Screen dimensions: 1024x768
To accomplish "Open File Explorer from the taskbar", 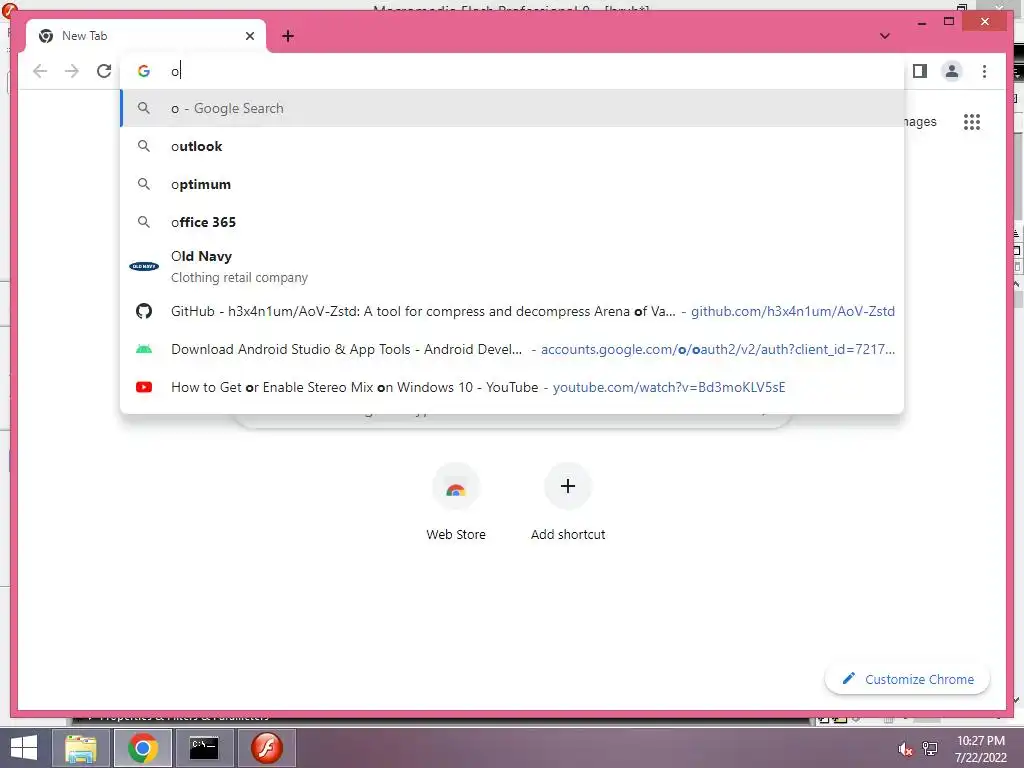I will pyautogui.click(x=80, y=748).
